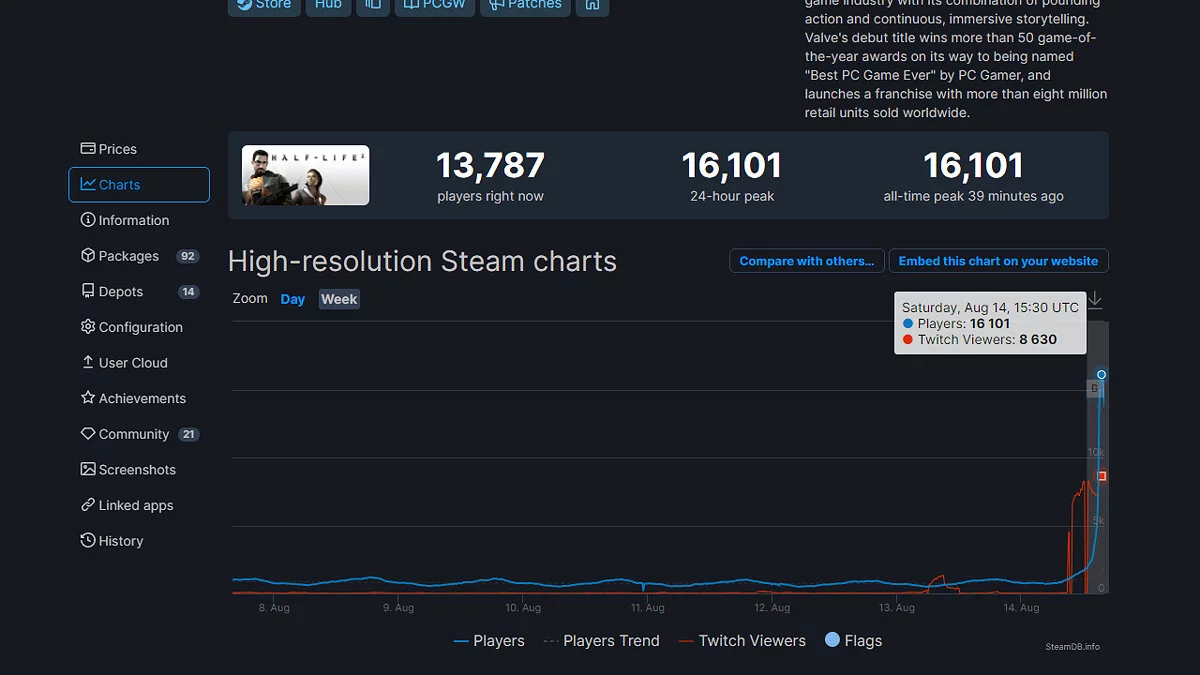Click the 21 badge next to Community

[188, 434]
